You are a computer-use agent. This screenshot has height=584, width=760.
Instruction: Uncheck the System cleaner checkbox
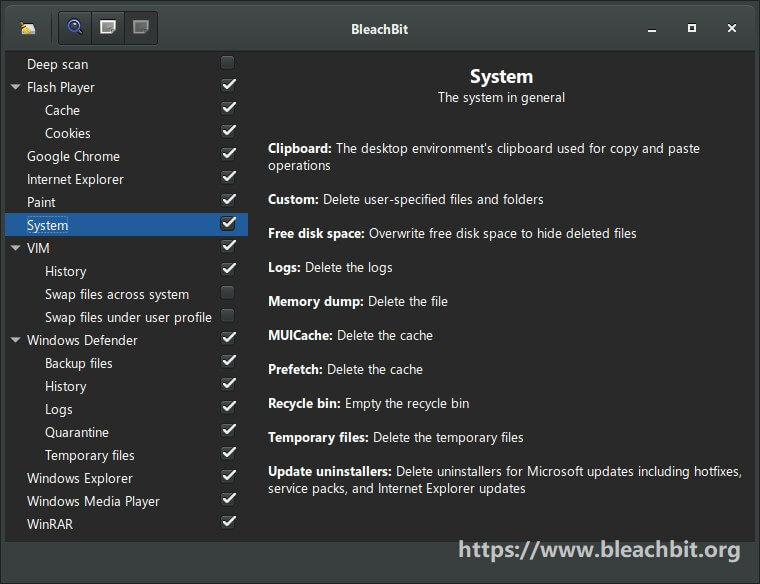228,223
